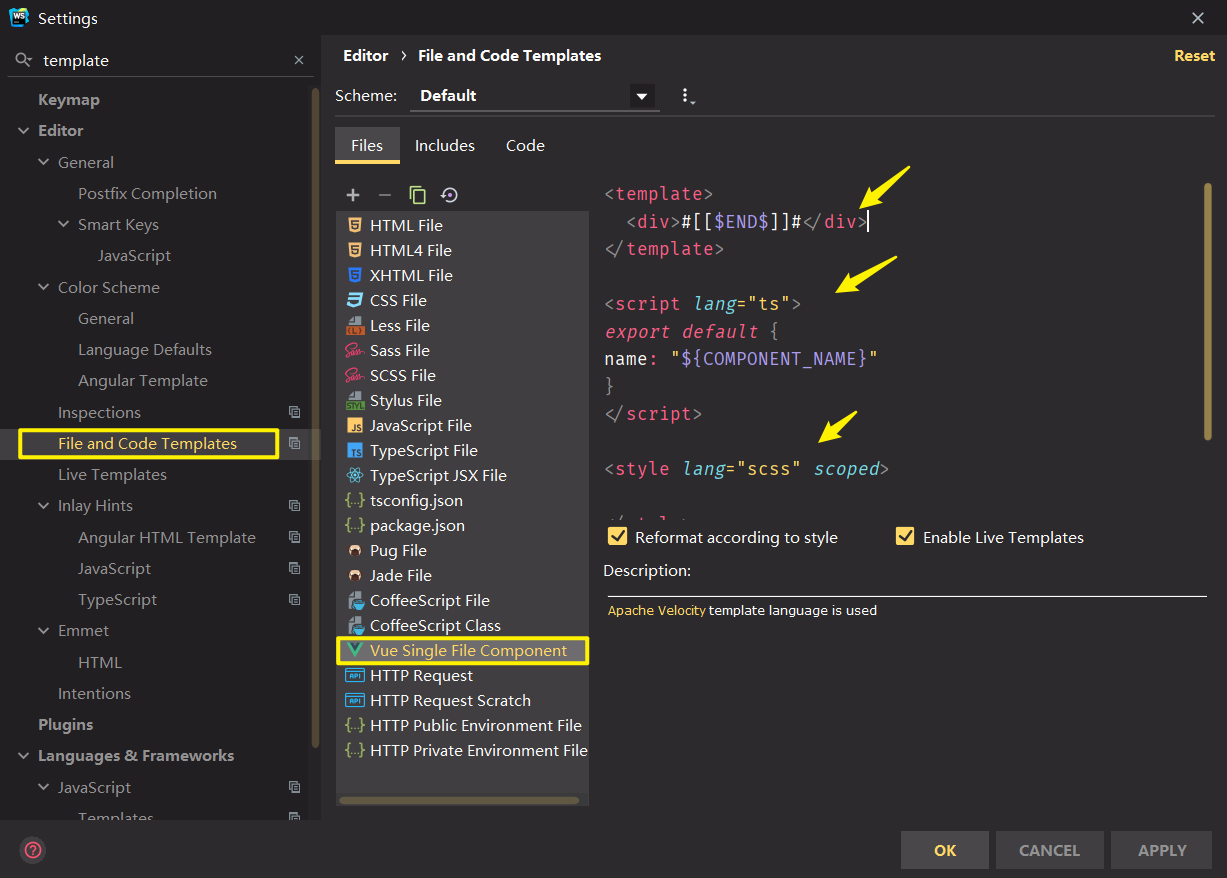The width and height of the screenshot is (1227, 878).
Task: Open the Scheme Default dropdown
Action: [x=535, y=96]
